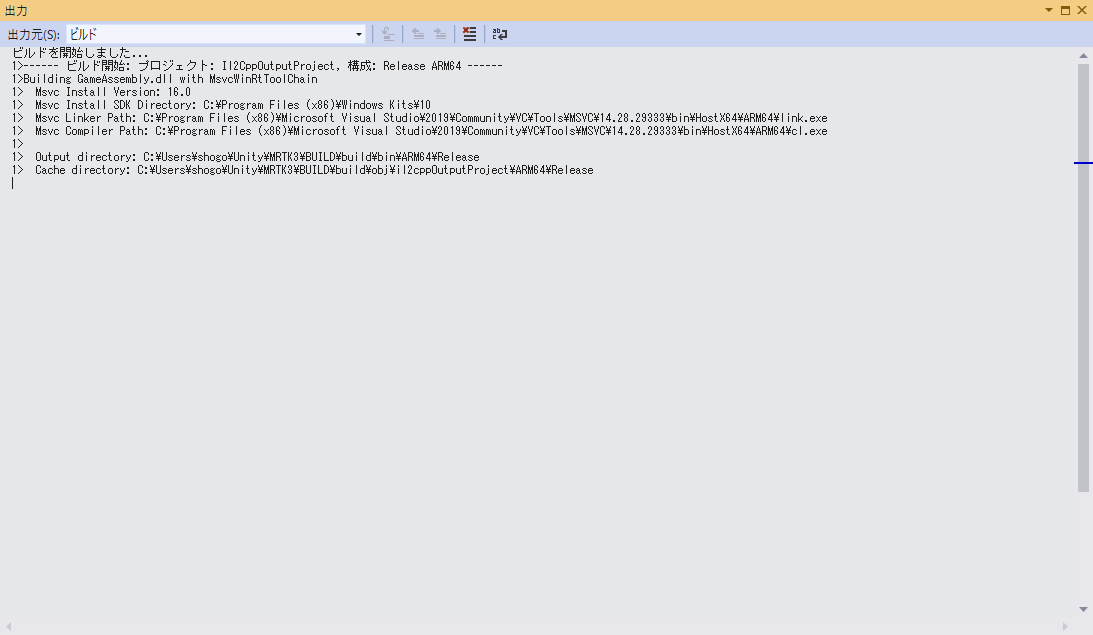This screenshot has height=635, width=1093.
Task: Click the vertical scrollbar thumb
Action: click(x=1084, y=280)
